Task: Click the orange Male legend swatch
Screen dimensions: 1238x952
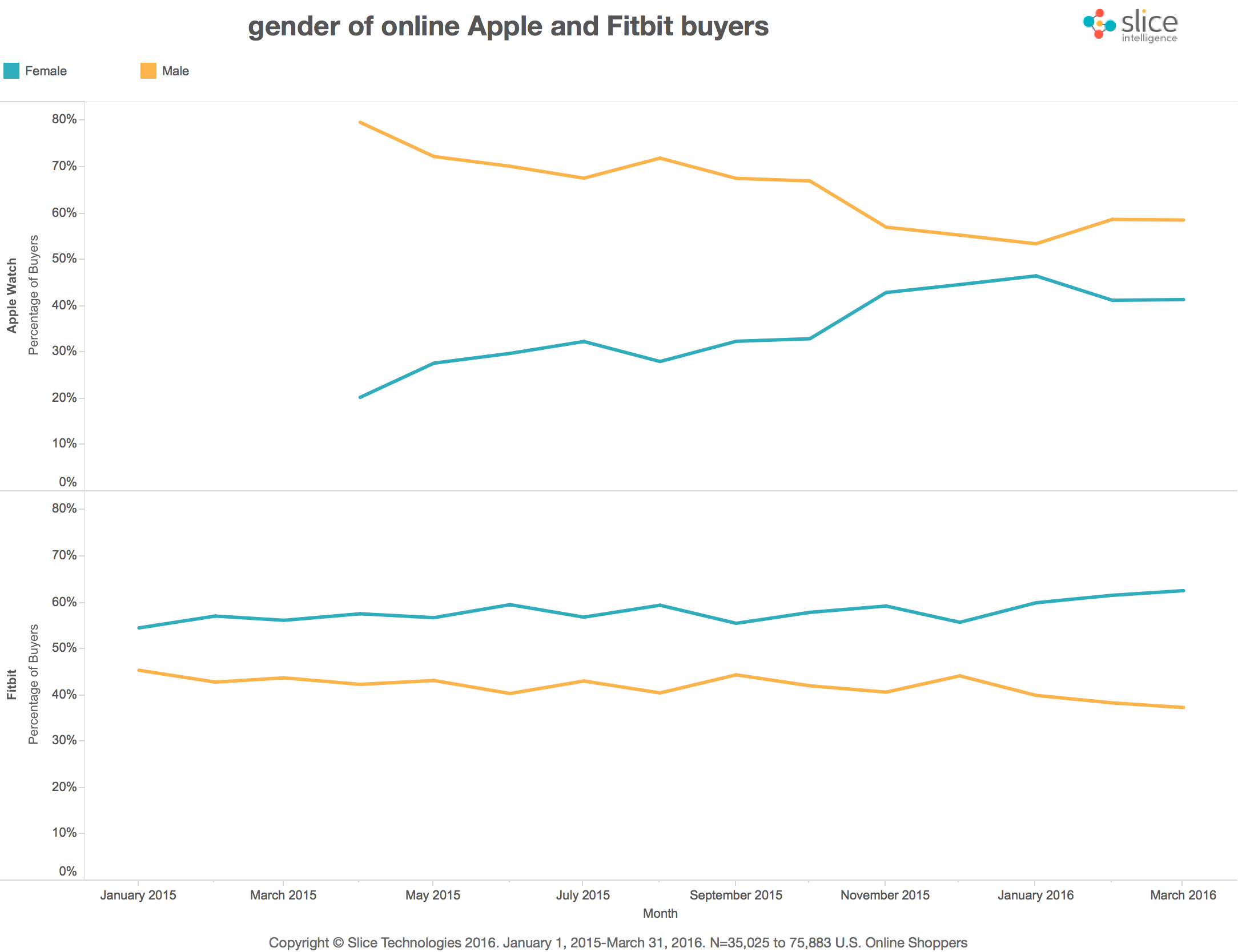Action: [148, 71]
